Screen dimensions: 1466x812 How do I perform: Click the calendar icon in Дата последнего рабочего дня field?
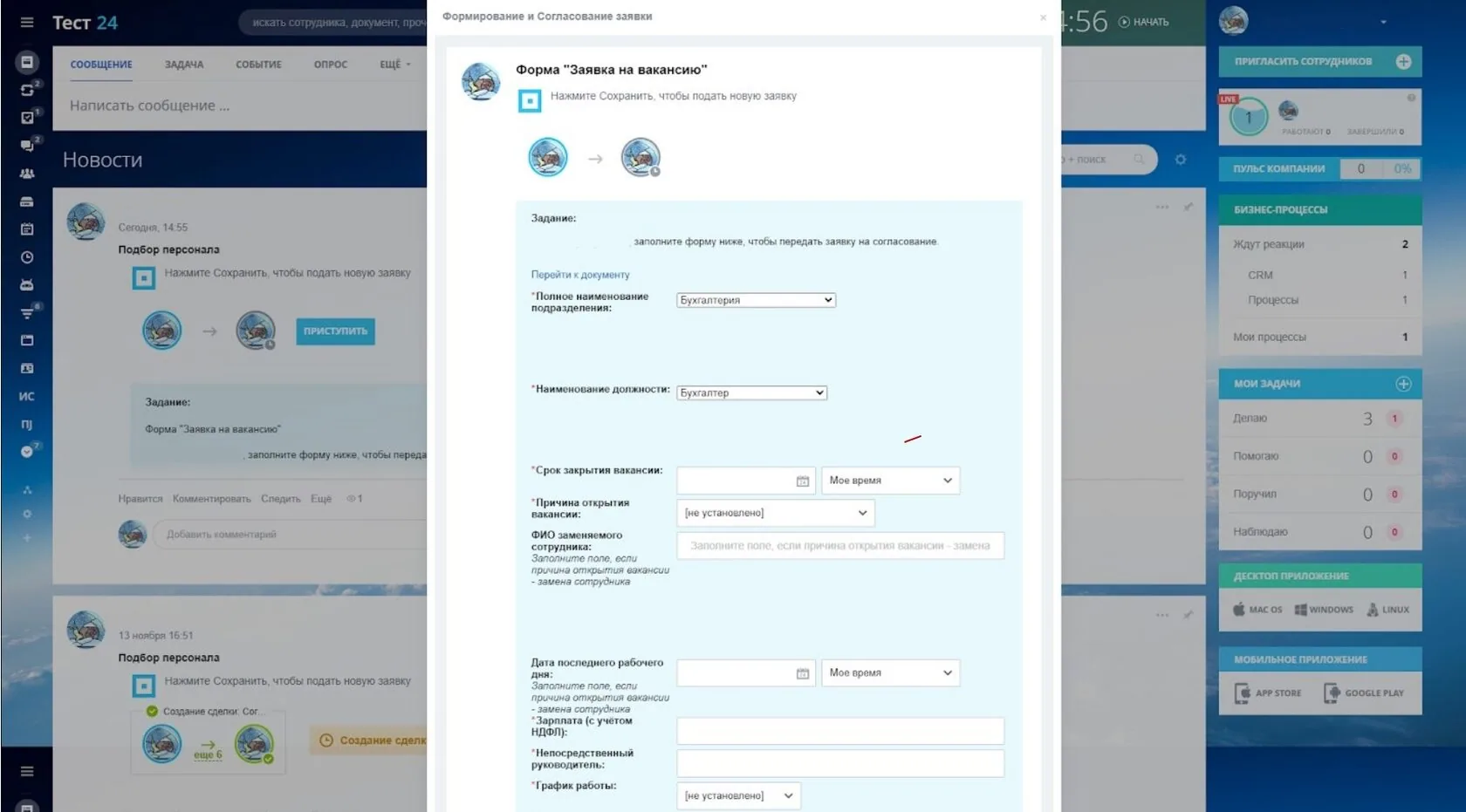coord(803,673)
